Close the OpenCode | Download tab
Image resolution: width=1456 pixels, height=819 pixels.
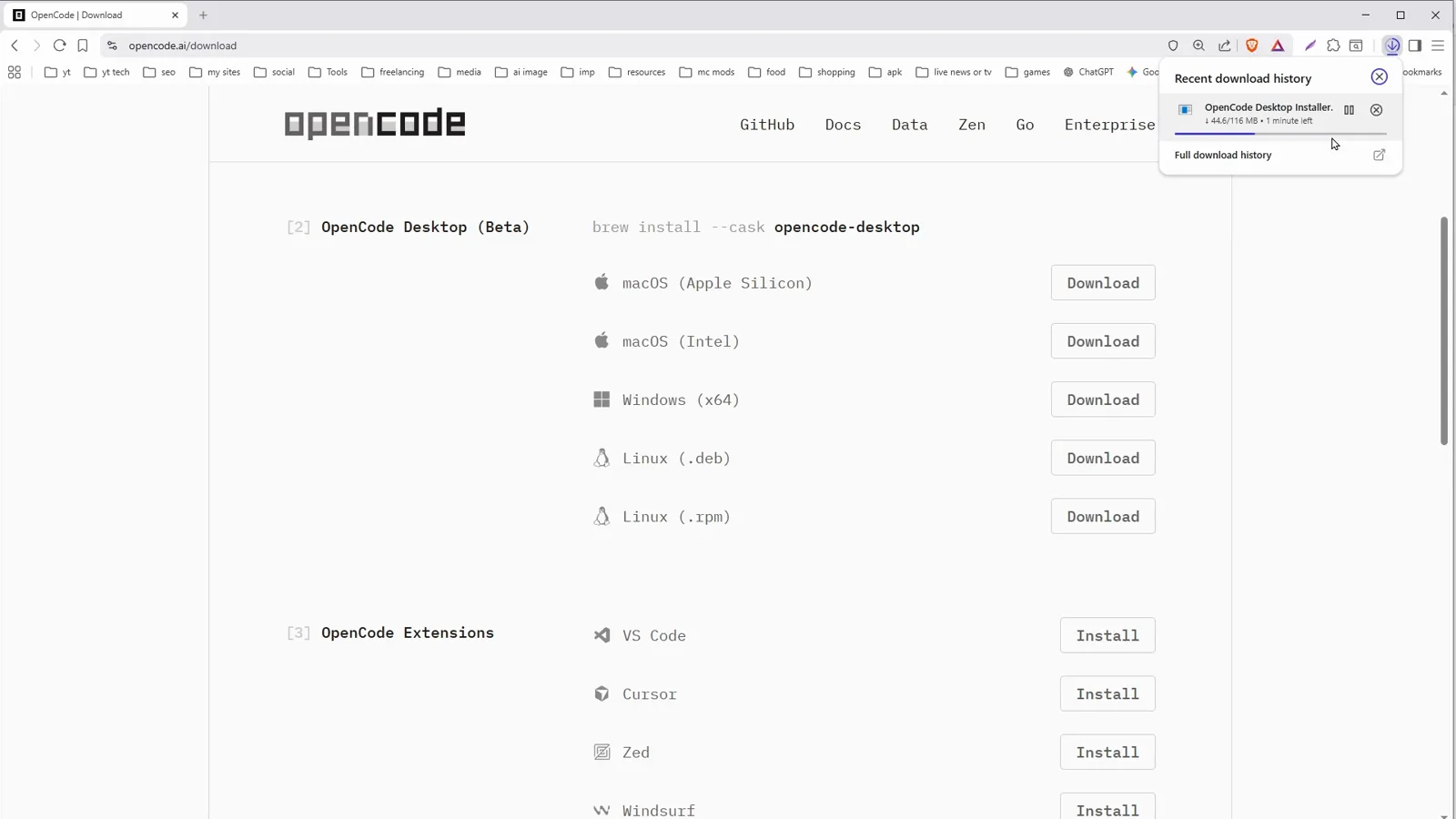(x=176, y=15)
